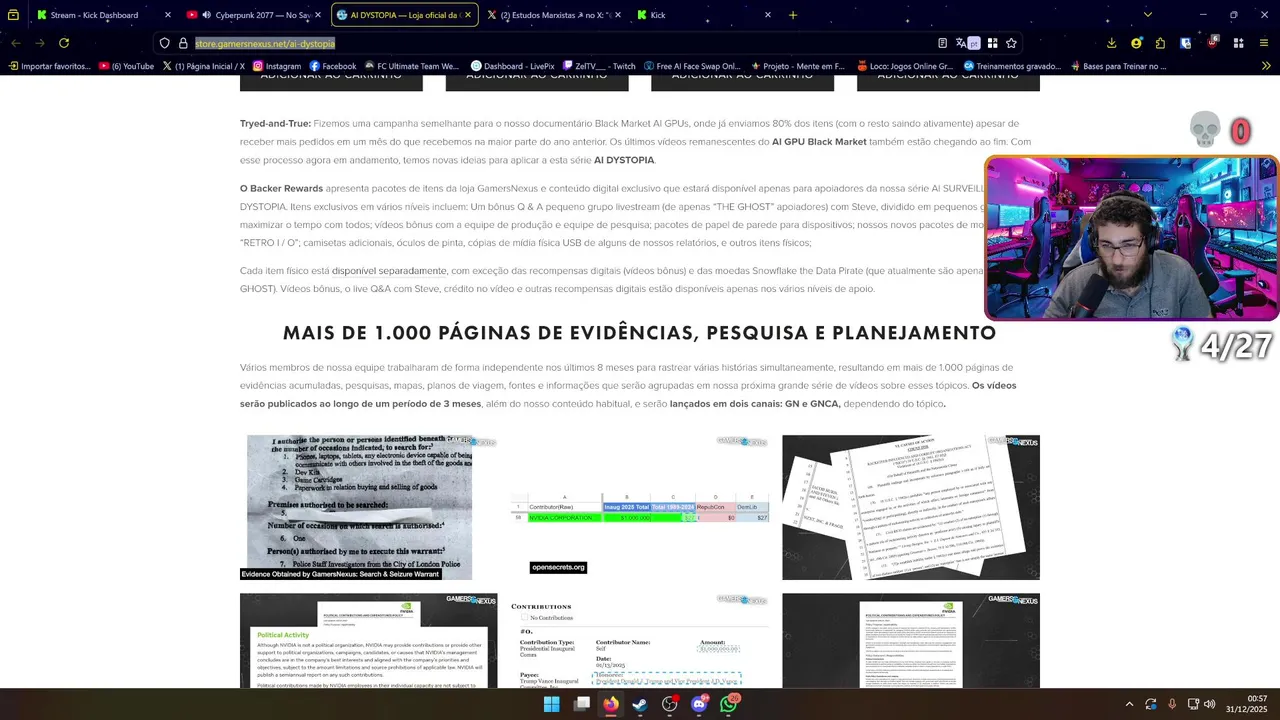Open ZelTV Twitch bookmark

point(599,66)
